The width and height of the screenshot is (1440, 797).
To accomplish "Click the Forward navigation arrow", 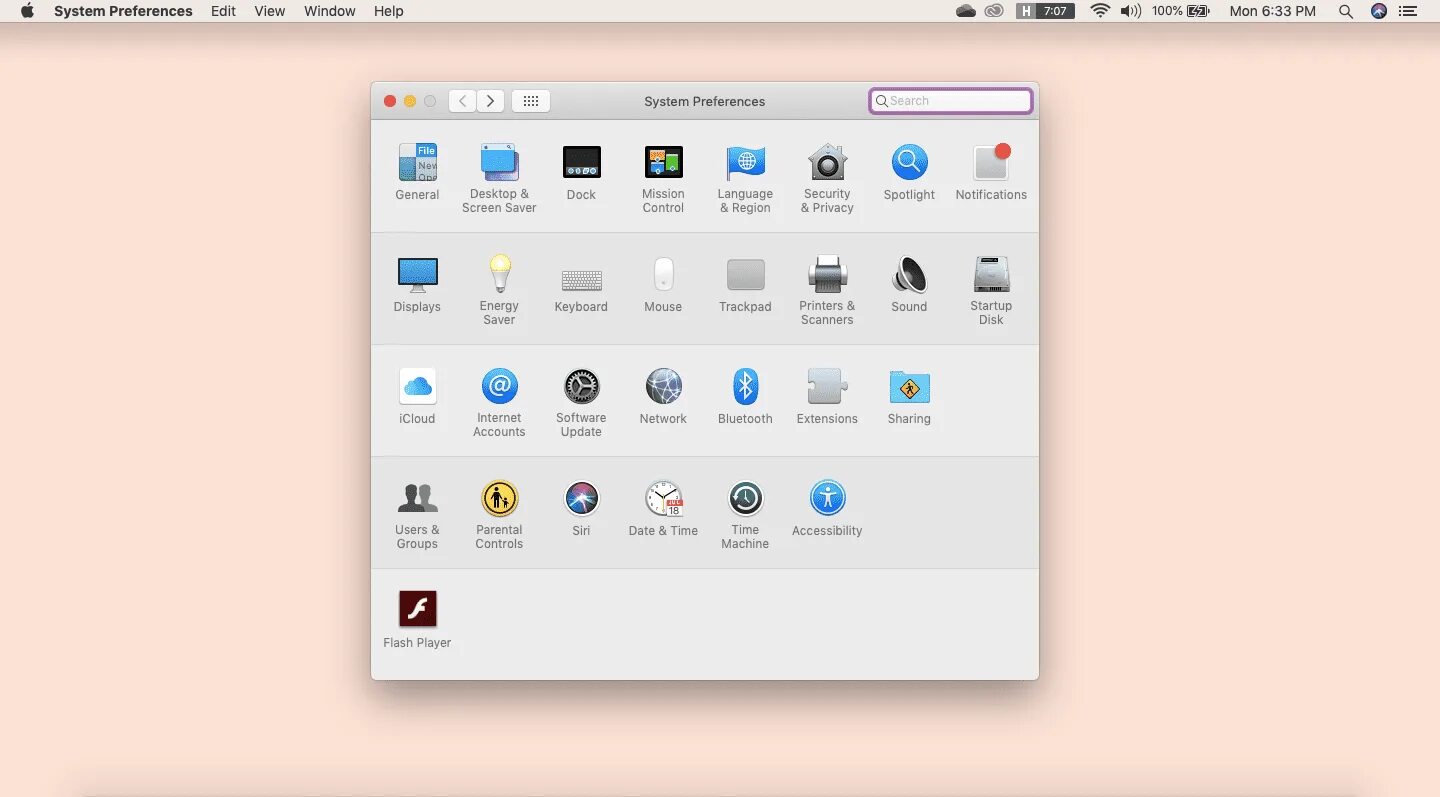I will [x=490, y=101].
